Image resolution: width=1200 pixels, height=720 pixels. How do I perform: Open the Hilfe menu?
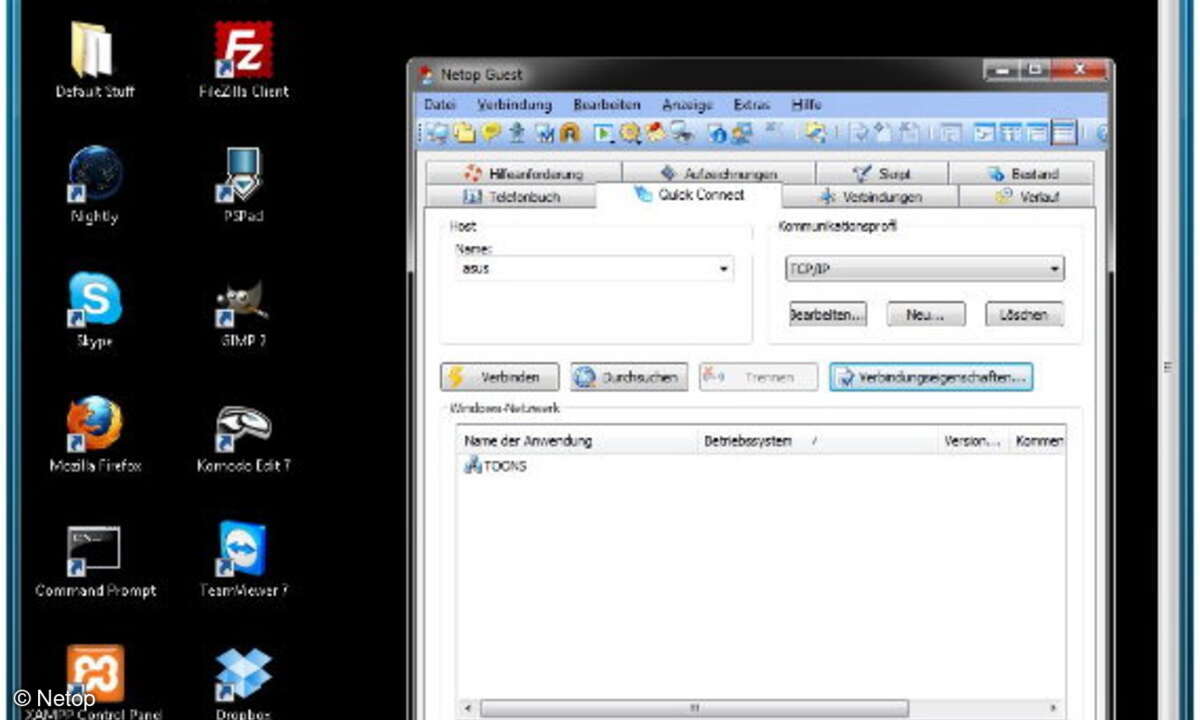(x=806, y=104)
